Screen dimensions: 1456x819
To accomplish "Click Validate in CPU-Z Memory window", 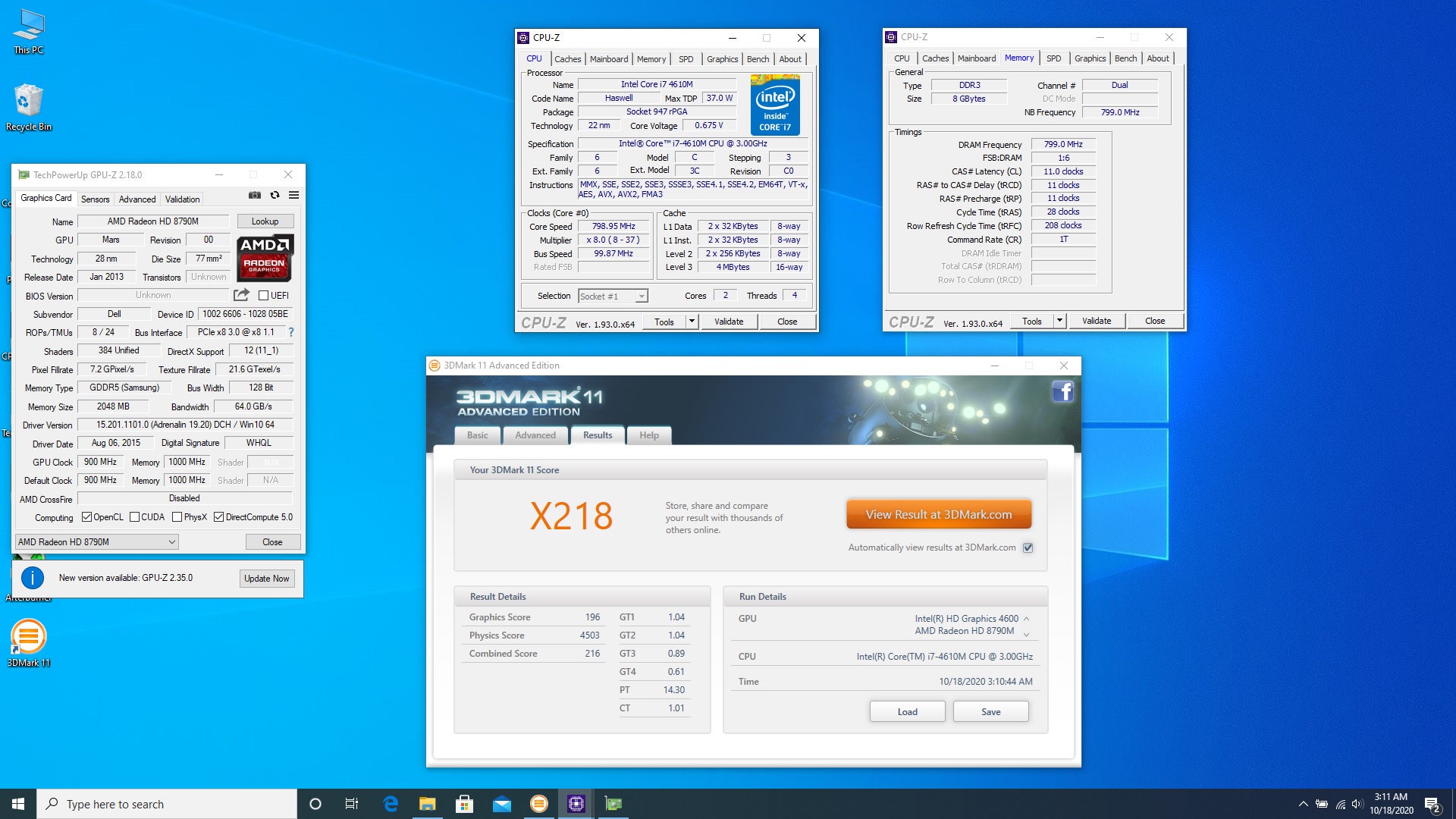I will [1097, 321].
